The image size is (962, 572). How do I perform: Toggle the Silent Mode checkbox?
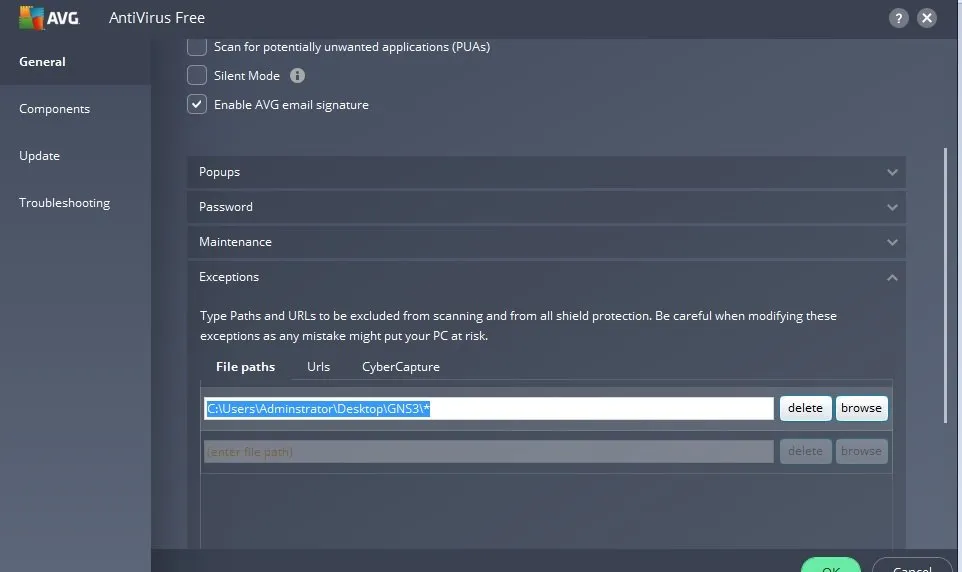pos(197,75)
